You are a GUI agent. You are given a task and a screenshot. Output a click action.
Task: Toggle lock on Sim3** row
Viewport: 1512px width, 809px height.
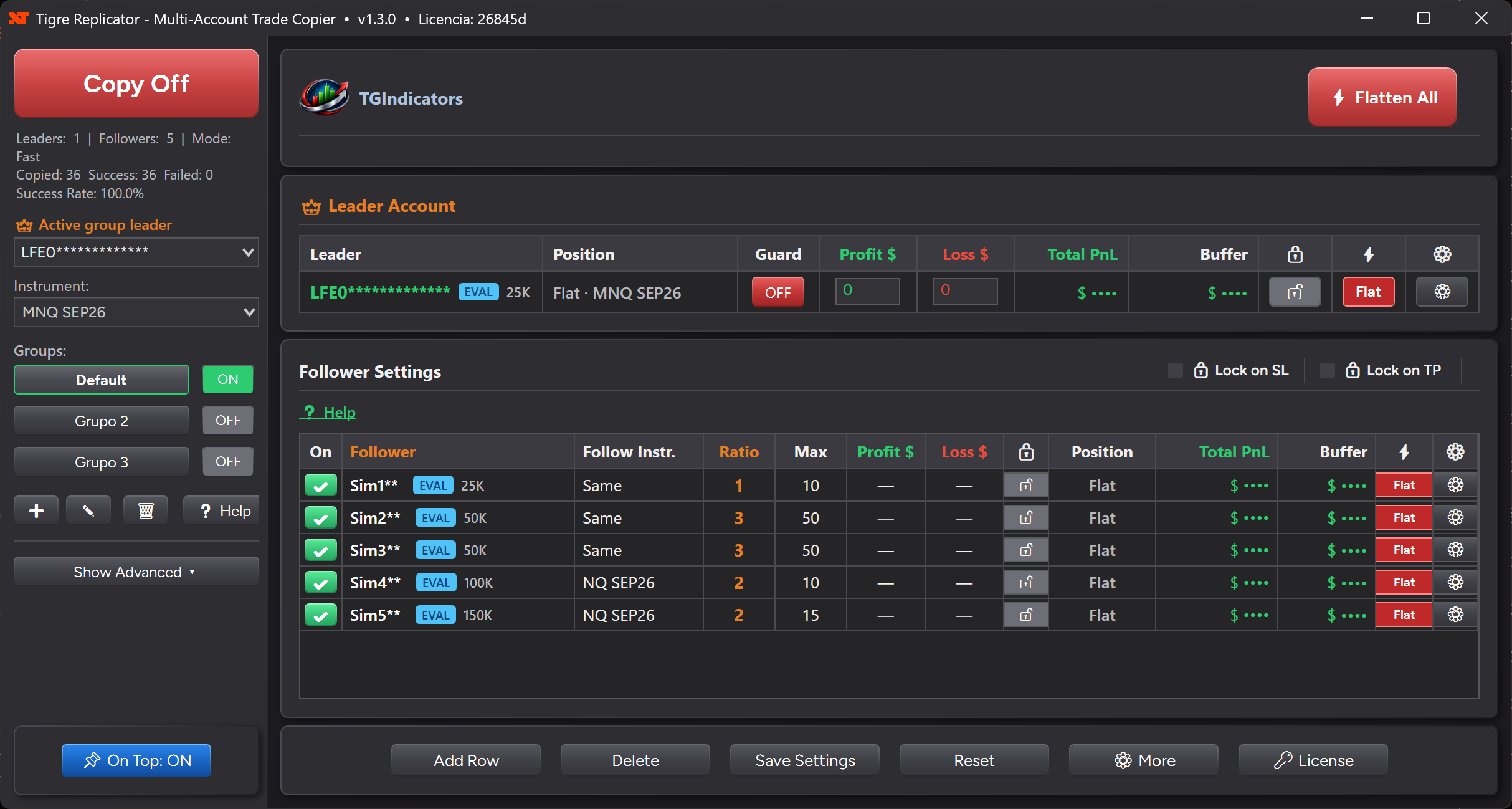click(1026, 550)
